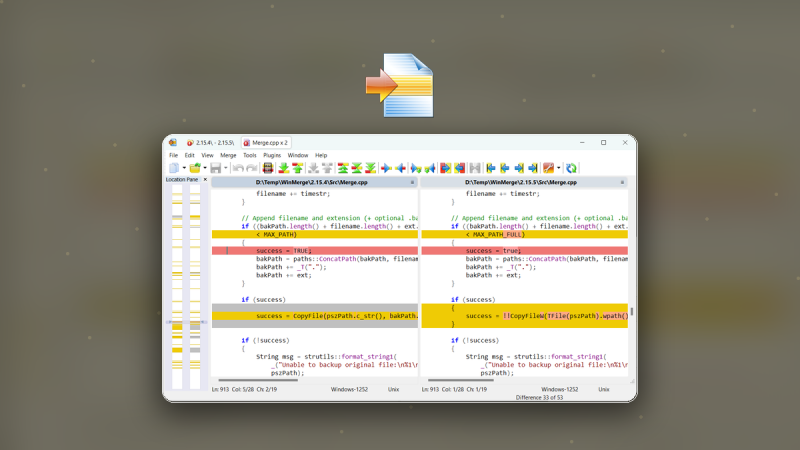Click the grayed Next Conflict icon
Screen dimensions: 800x450
point(313,168)
